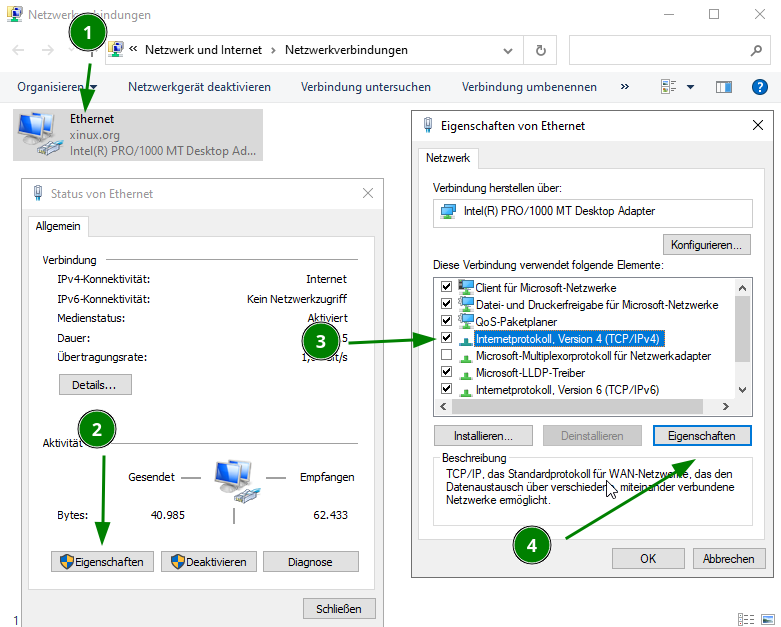Viewport: 781px width, 627px height.
Task: Select the Netzwerk tab
Action: pyautogui.click(x=450, y=158)
